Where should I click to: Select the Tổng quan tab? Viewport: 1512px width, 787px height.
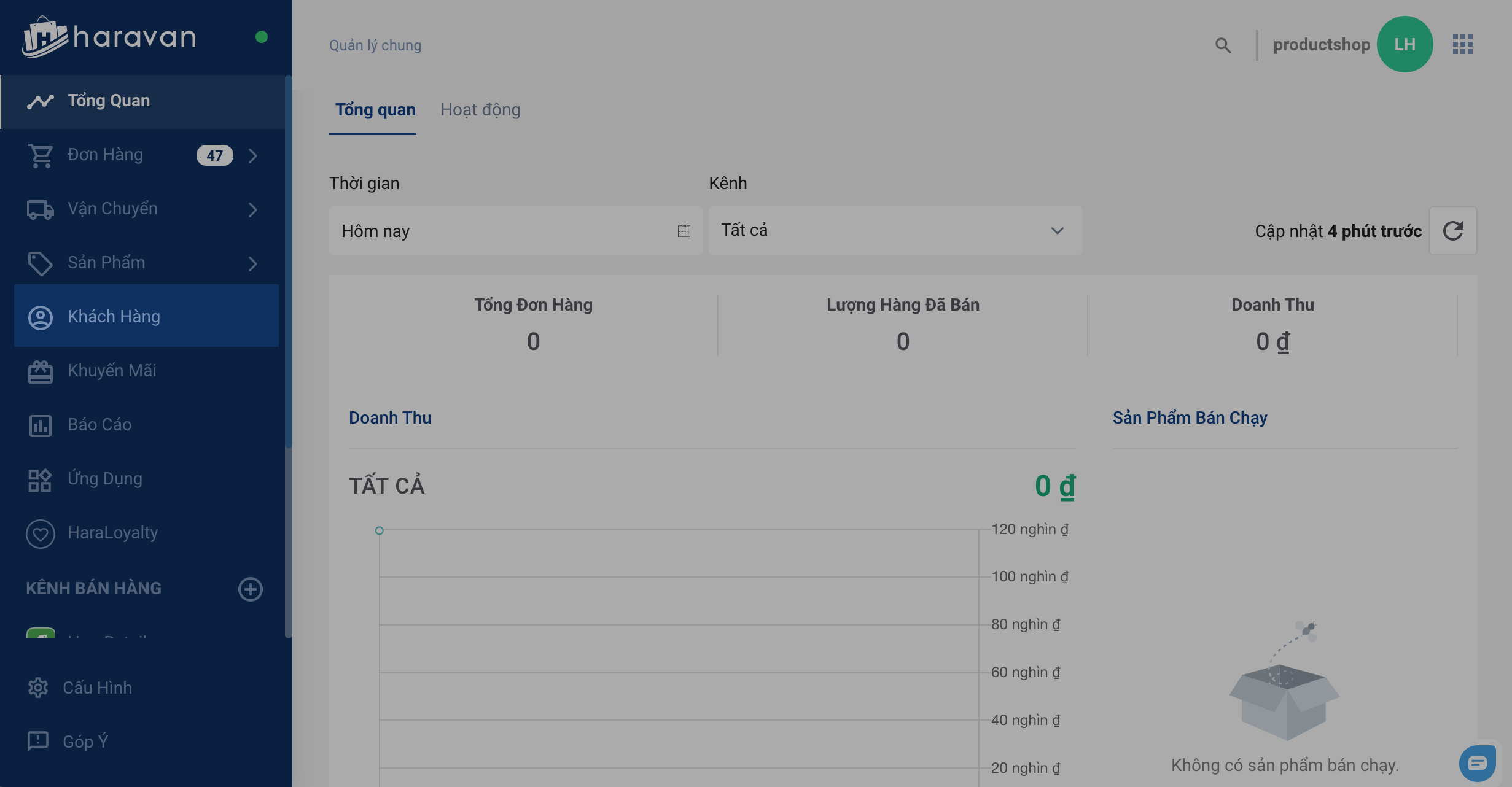click(375, 110)
